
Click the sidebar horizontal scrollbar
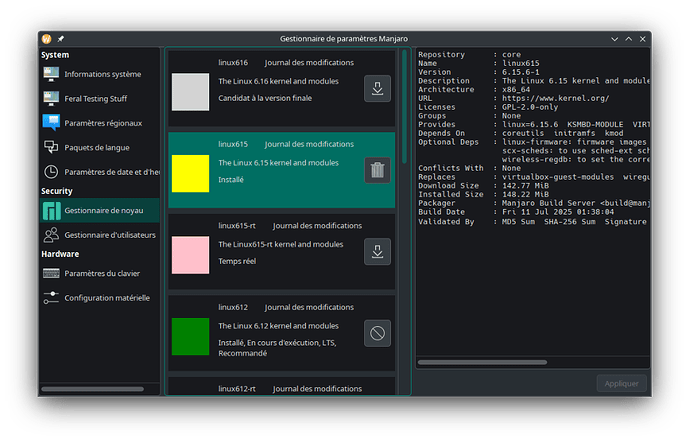92,389
